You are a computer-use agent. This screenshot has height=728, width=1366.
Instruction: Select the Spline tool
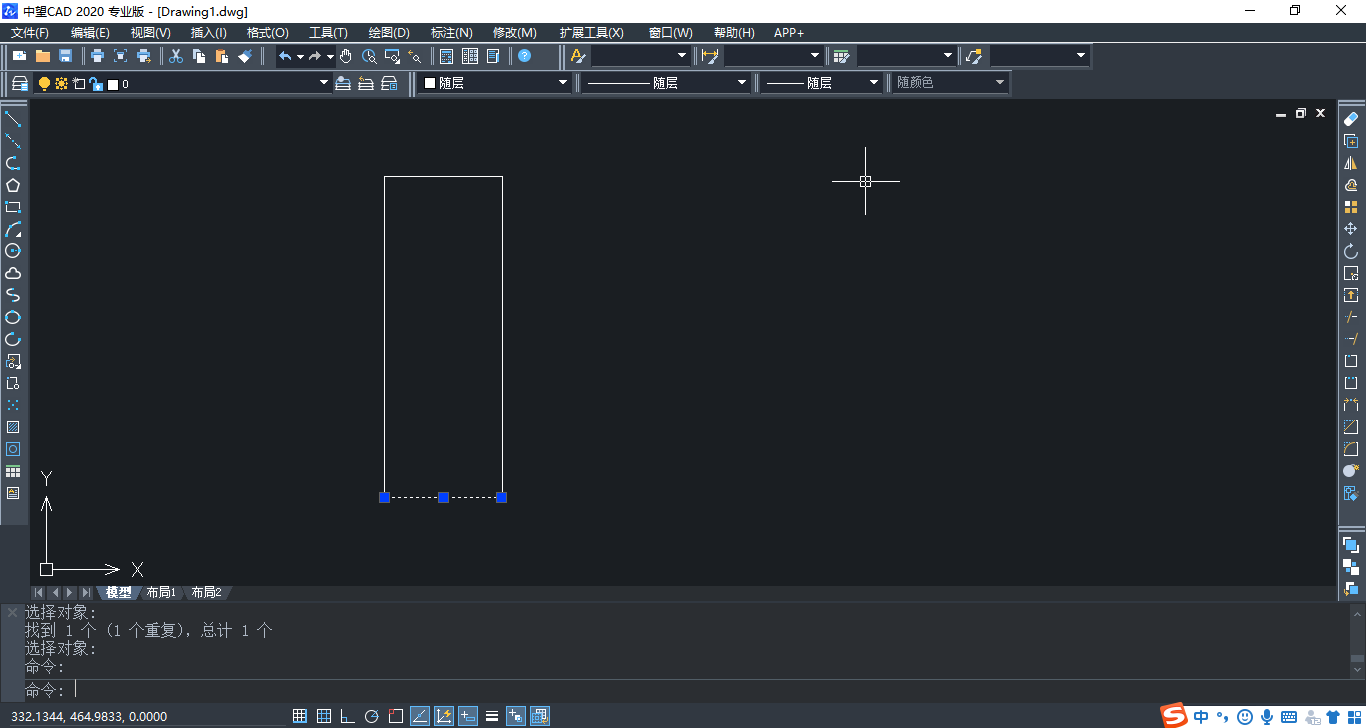(13, 295)
